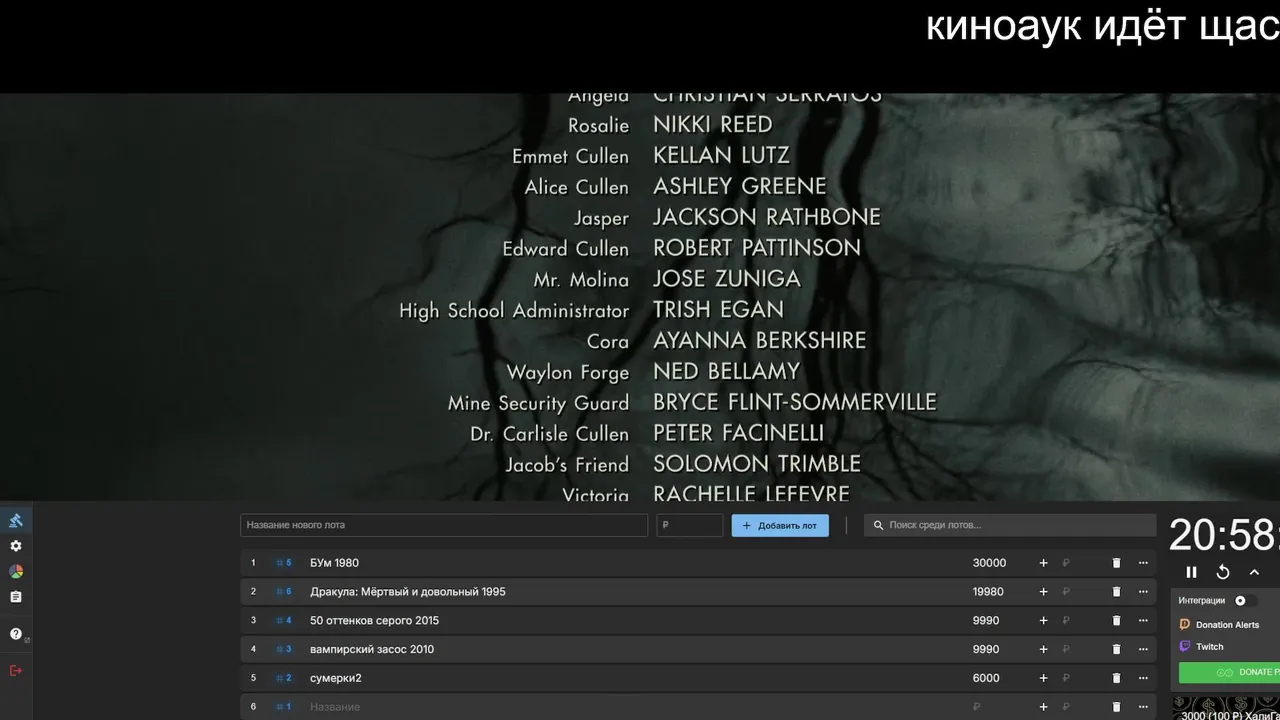This screenshot has height=720, width=1280.
Task: Click plus icon for вампирский засос 2010
Action: [1043, 649]
